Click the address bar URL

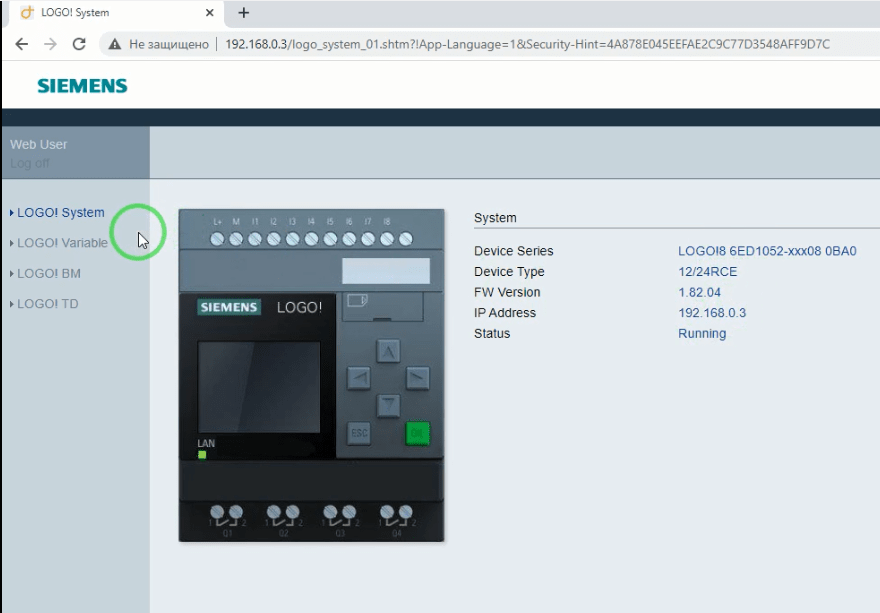(527, 44)
